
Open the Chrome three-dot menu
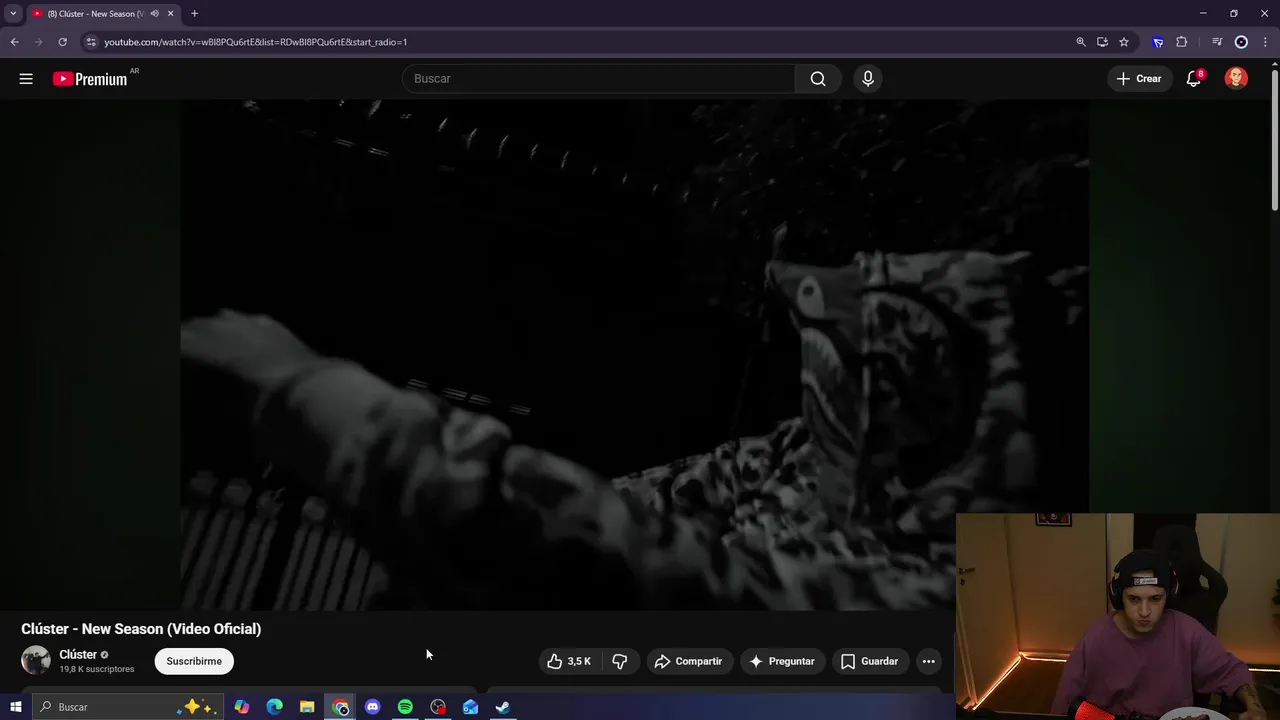[x=1265, y=42]
